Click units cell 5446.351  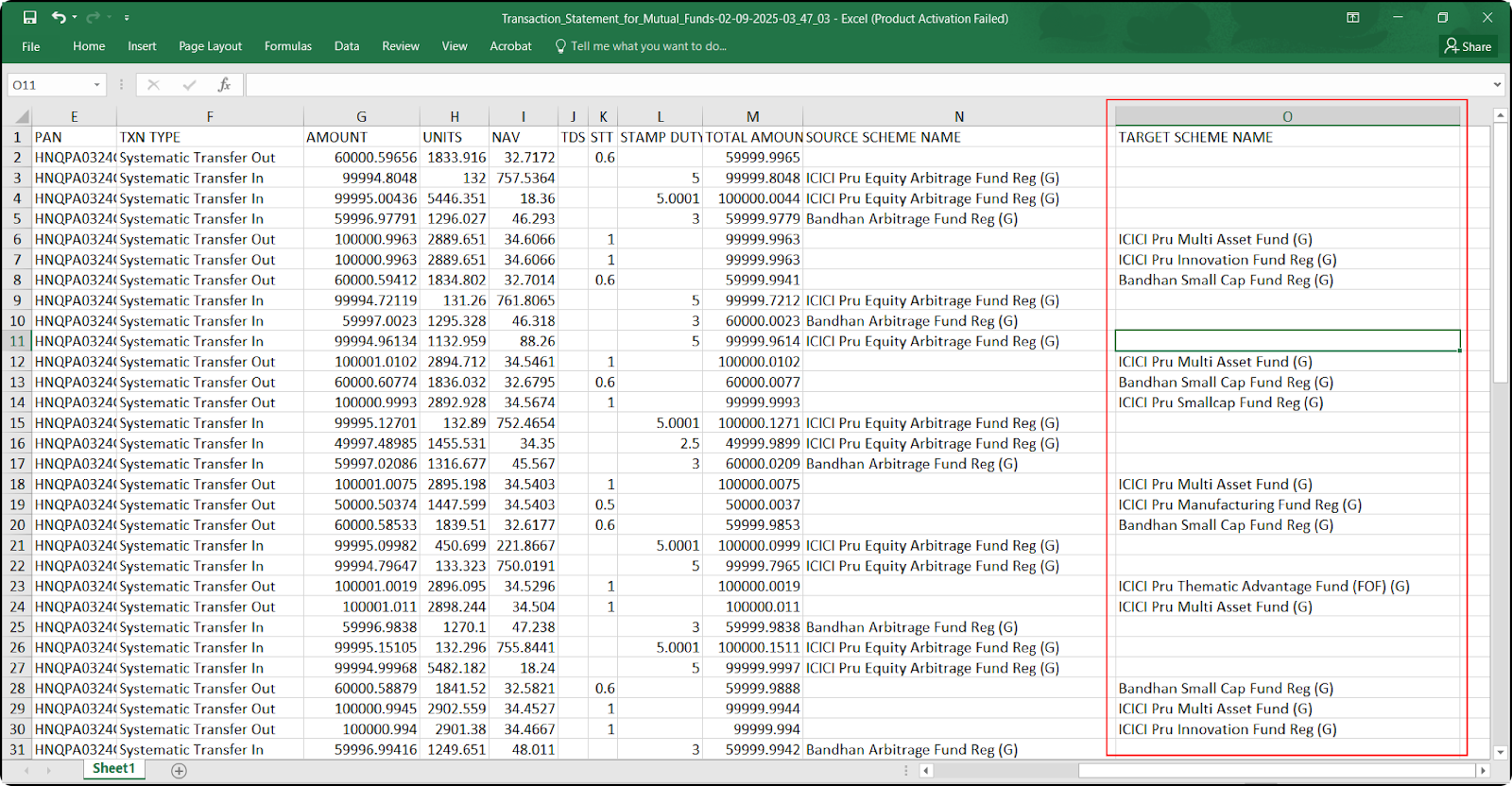pos(455,198)
